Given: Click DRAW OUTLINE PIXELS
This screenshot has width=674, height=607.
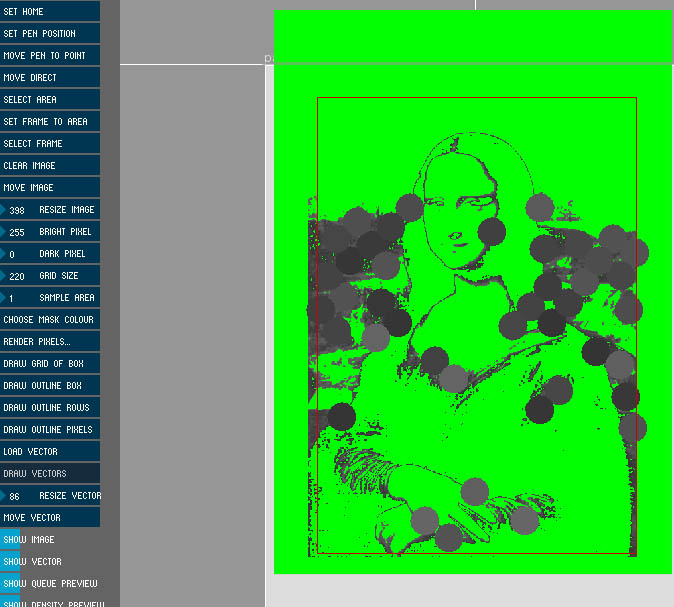Looking at the screenshot, I should pos(50,429).
